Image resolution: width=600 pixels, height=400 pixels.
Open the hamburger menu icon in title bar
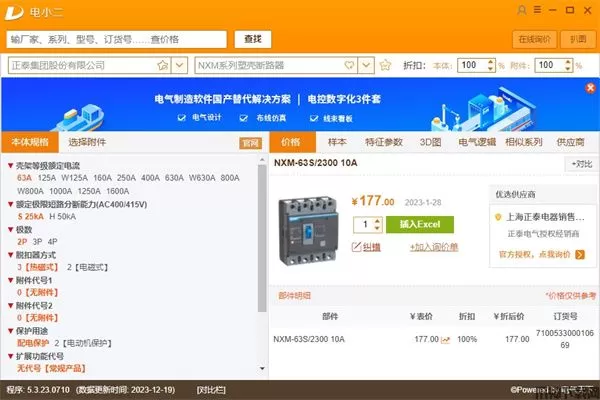pyautogui.click(x=537, y=10)
